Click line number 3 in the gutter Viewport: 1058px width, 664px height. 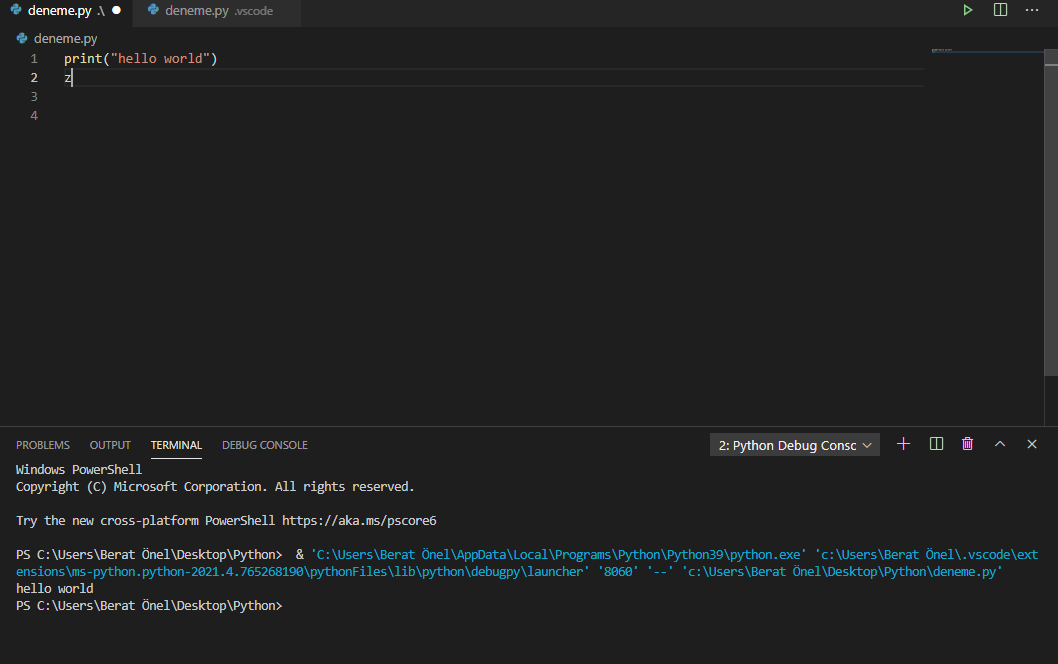point(34,97)
